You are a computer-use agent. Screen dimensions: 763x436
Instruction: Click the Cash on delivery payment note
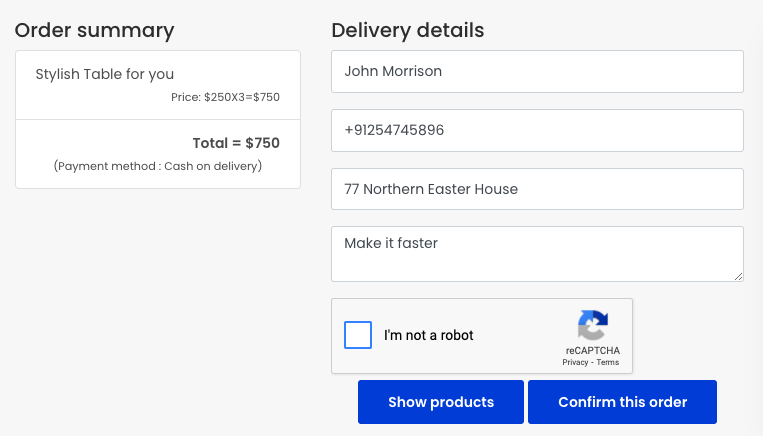158,166
